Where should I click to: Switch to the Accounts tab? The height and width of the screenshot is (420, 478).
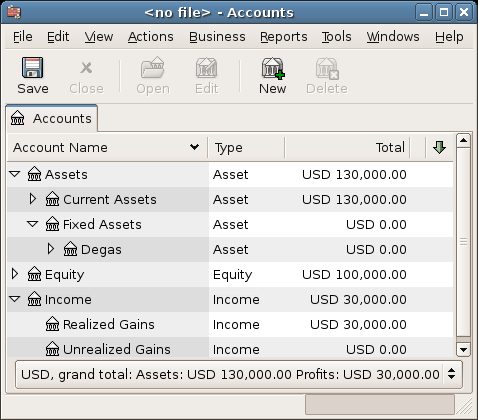pyautogui.click(x=52, y=118)
